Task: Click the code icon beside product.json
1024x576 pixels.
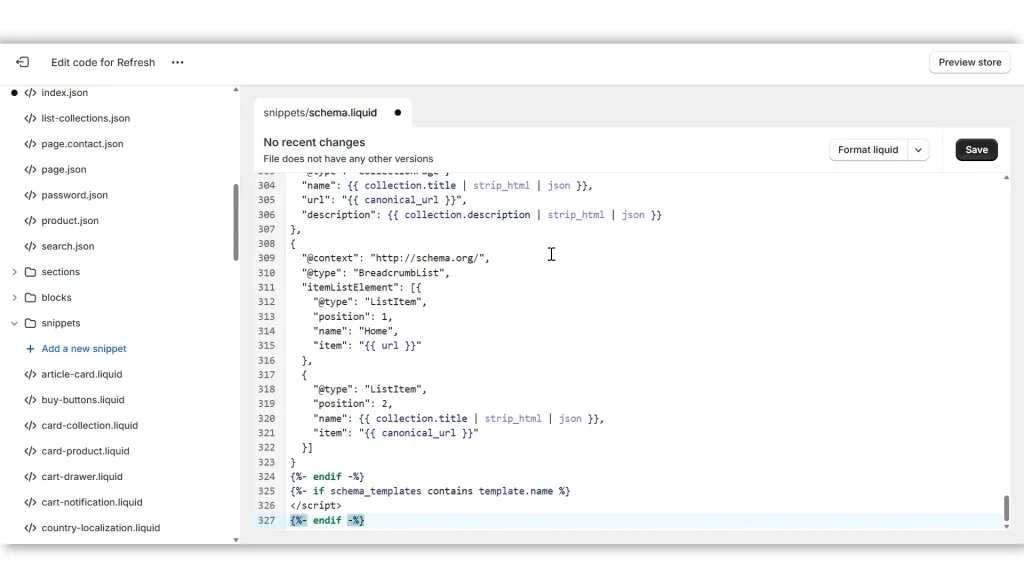Action: click(x=30, y=221)
